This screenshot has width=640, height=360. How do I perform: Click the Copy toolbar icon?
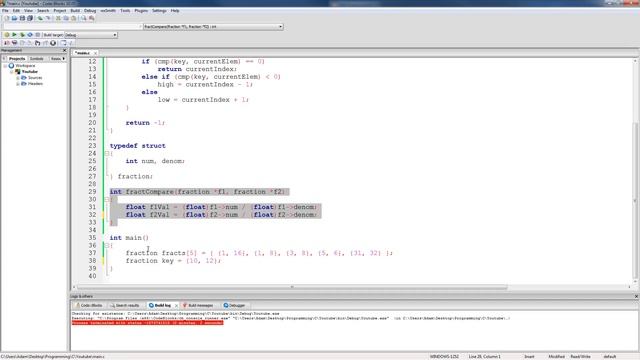66,18
